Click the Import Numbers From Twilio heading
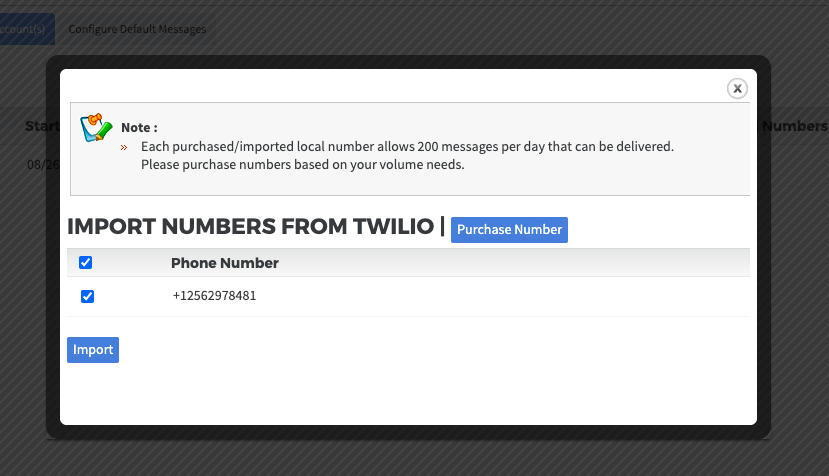Image resolution: width=829 pixels, height=476 pixels. (x=251, y=226)
